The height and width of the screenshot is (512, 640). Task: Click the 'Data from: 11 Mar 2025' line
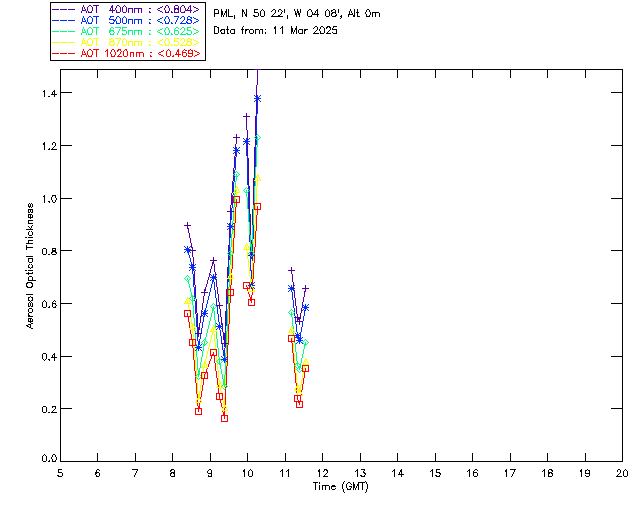(276, 31)
